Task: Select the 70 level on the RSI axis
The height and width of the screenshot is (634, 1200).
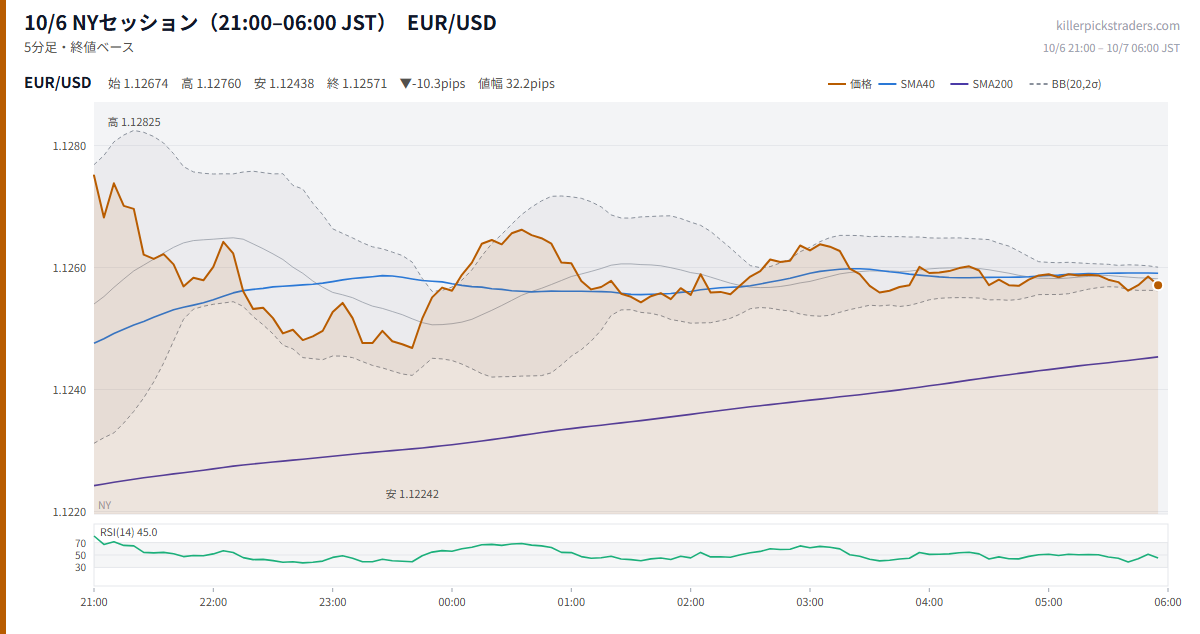Action: pyautogui.click(x=81, y=543)
